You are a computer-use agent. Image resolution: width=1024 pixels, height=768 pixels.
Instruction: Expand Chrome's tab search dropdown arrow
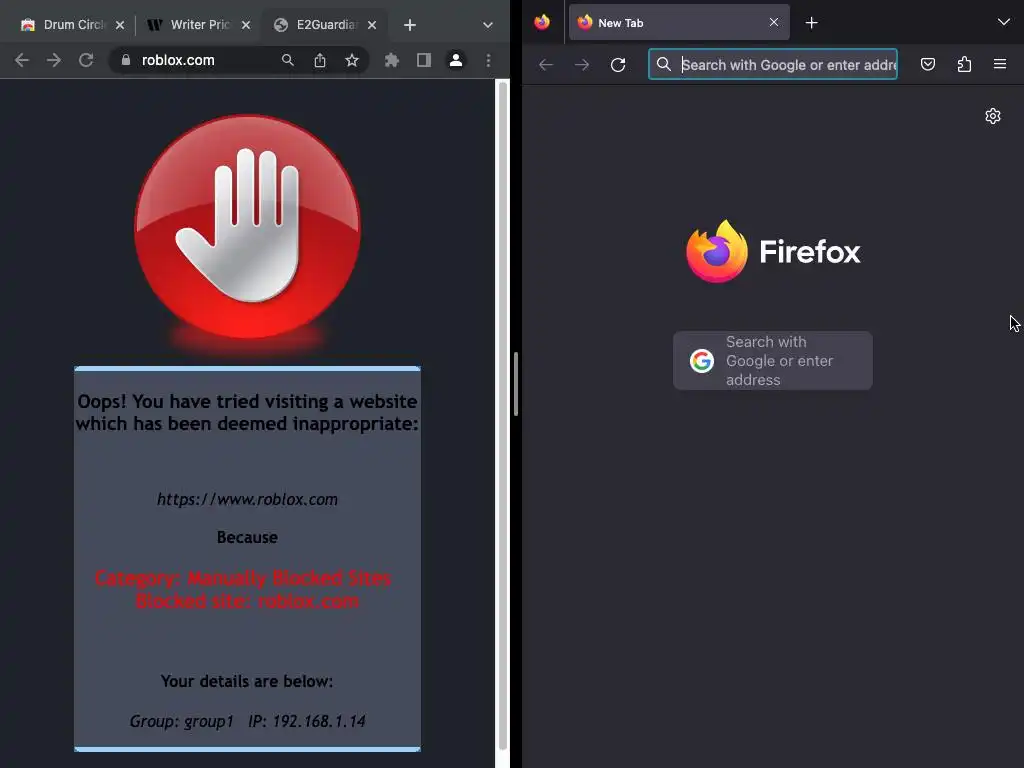(x=487, y=25)
